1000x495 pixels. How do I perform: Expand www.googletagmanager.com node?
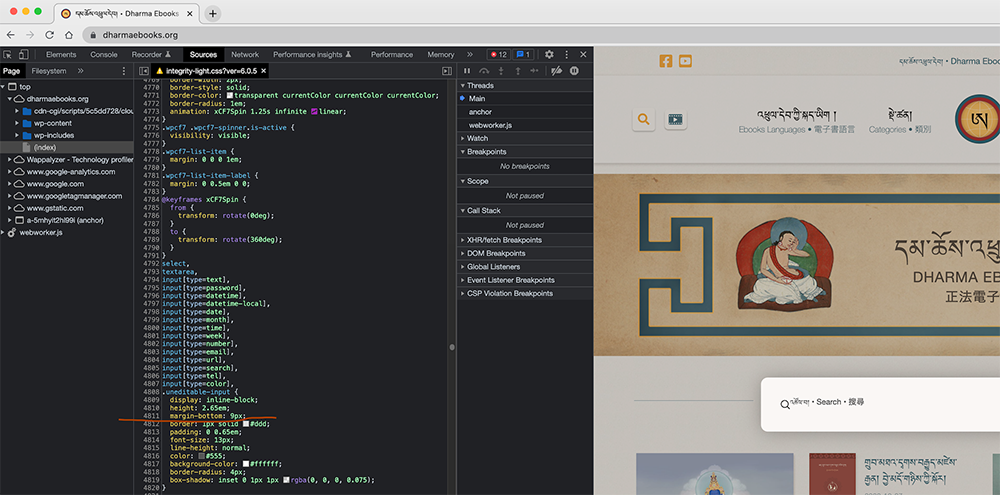10,196
